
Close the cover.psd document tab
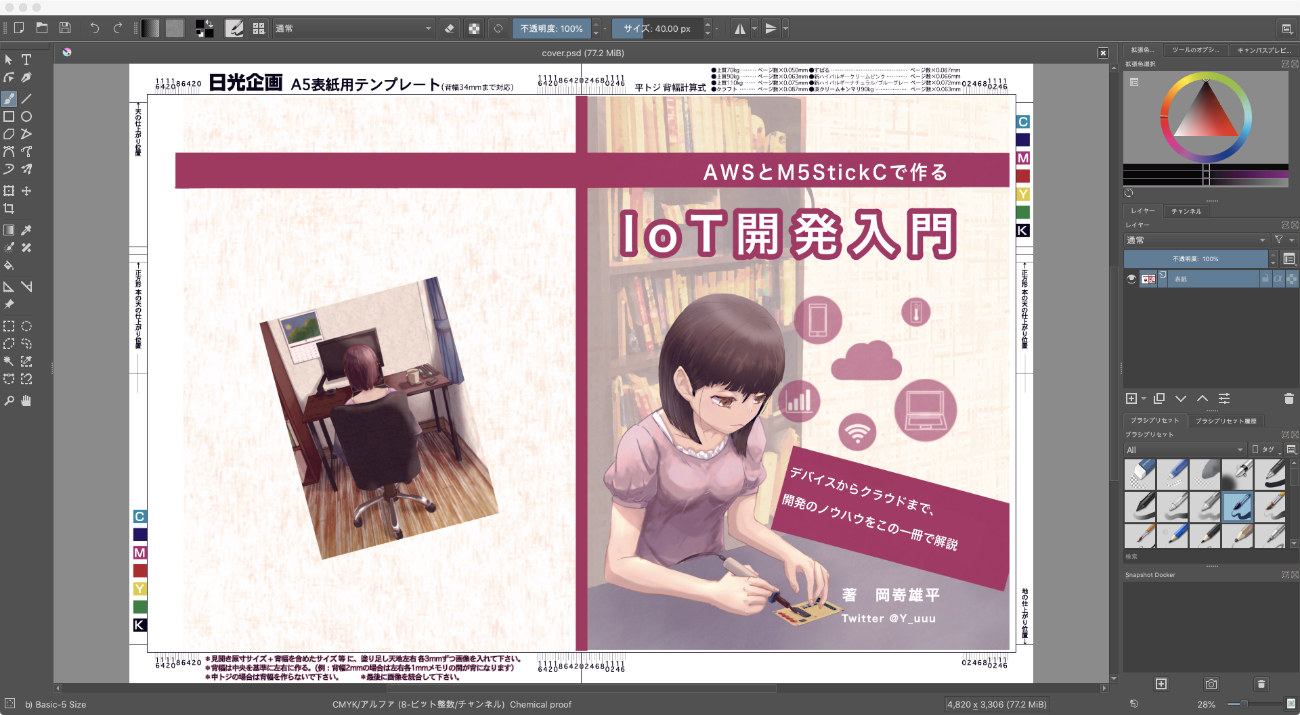[1103, 52]
